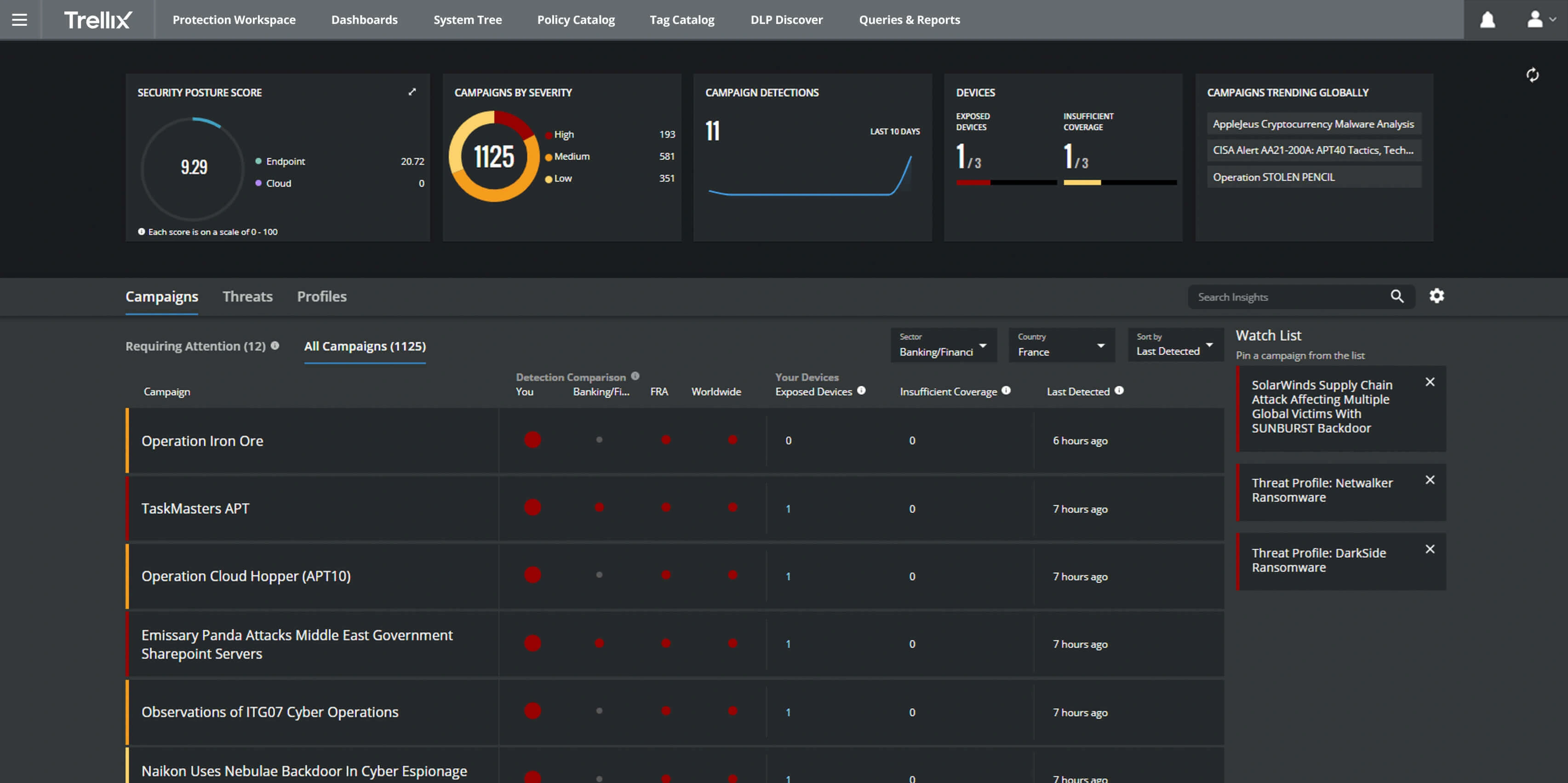This screenshot has width=1568, height=783.
Task: Open the user account menu
Action: [x=1540, y=19]
